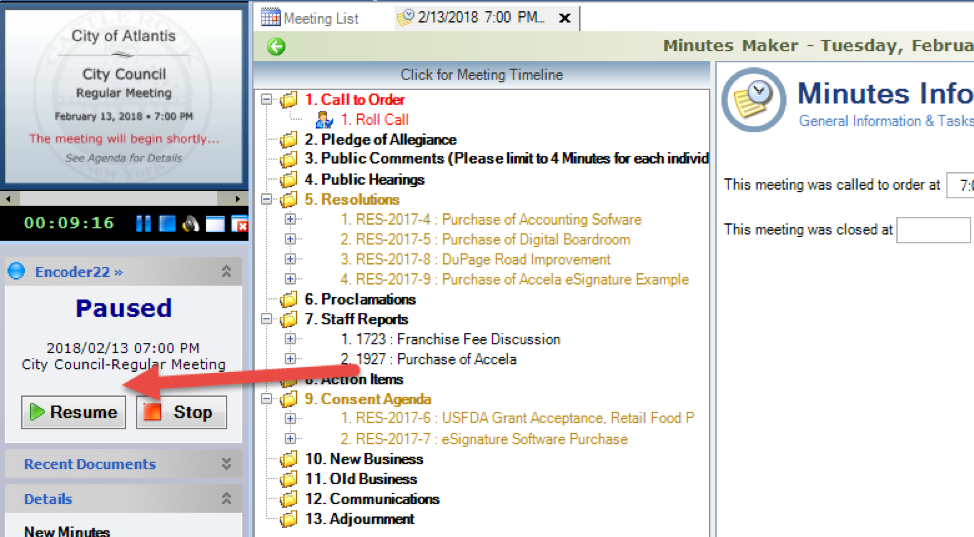Expand the Recent Documents panel chevron

pos(227,464)
